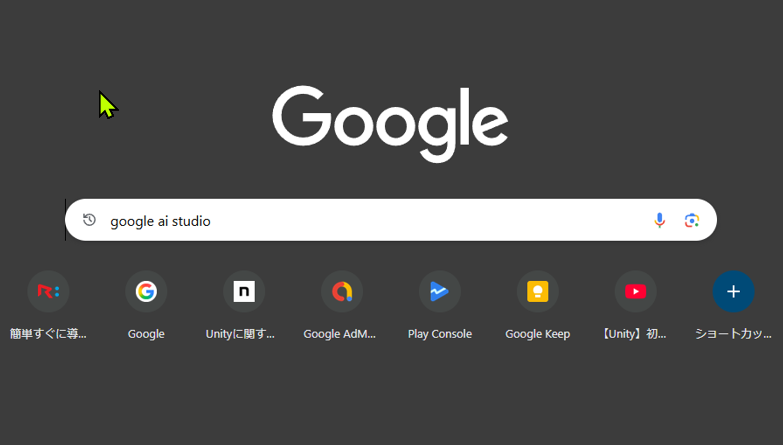
Task: Open the Google shortcut icon
Action: (146, 291)
